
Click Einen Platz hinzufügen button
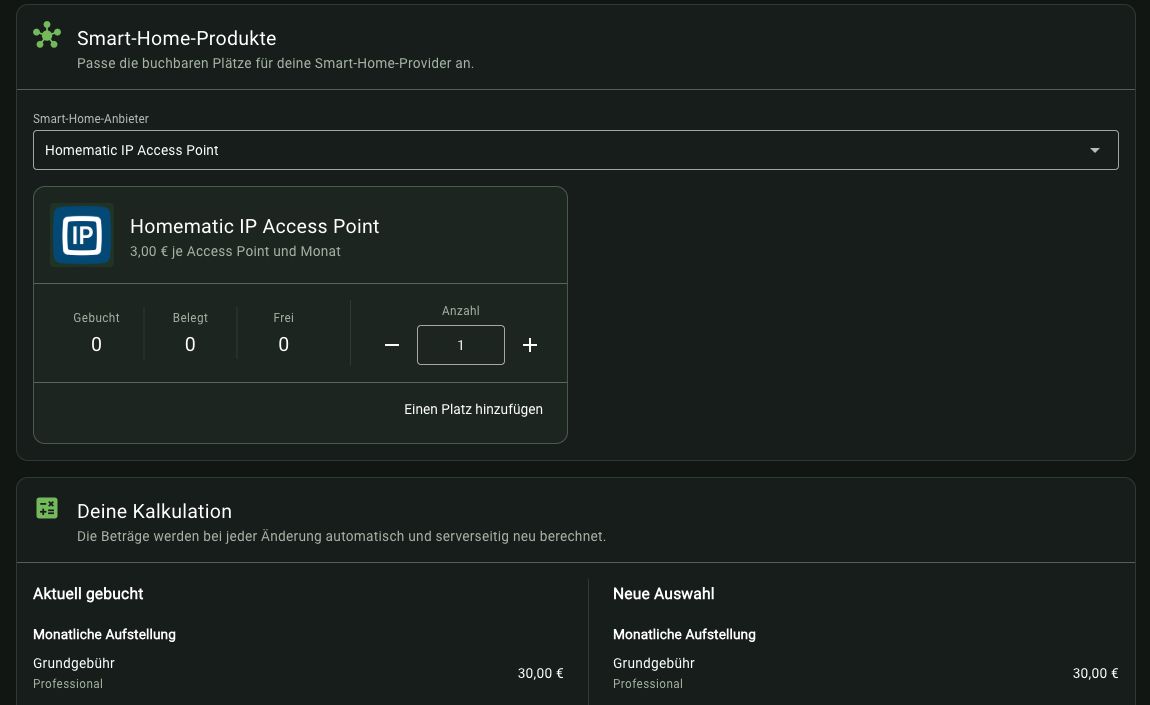point(473,409)
